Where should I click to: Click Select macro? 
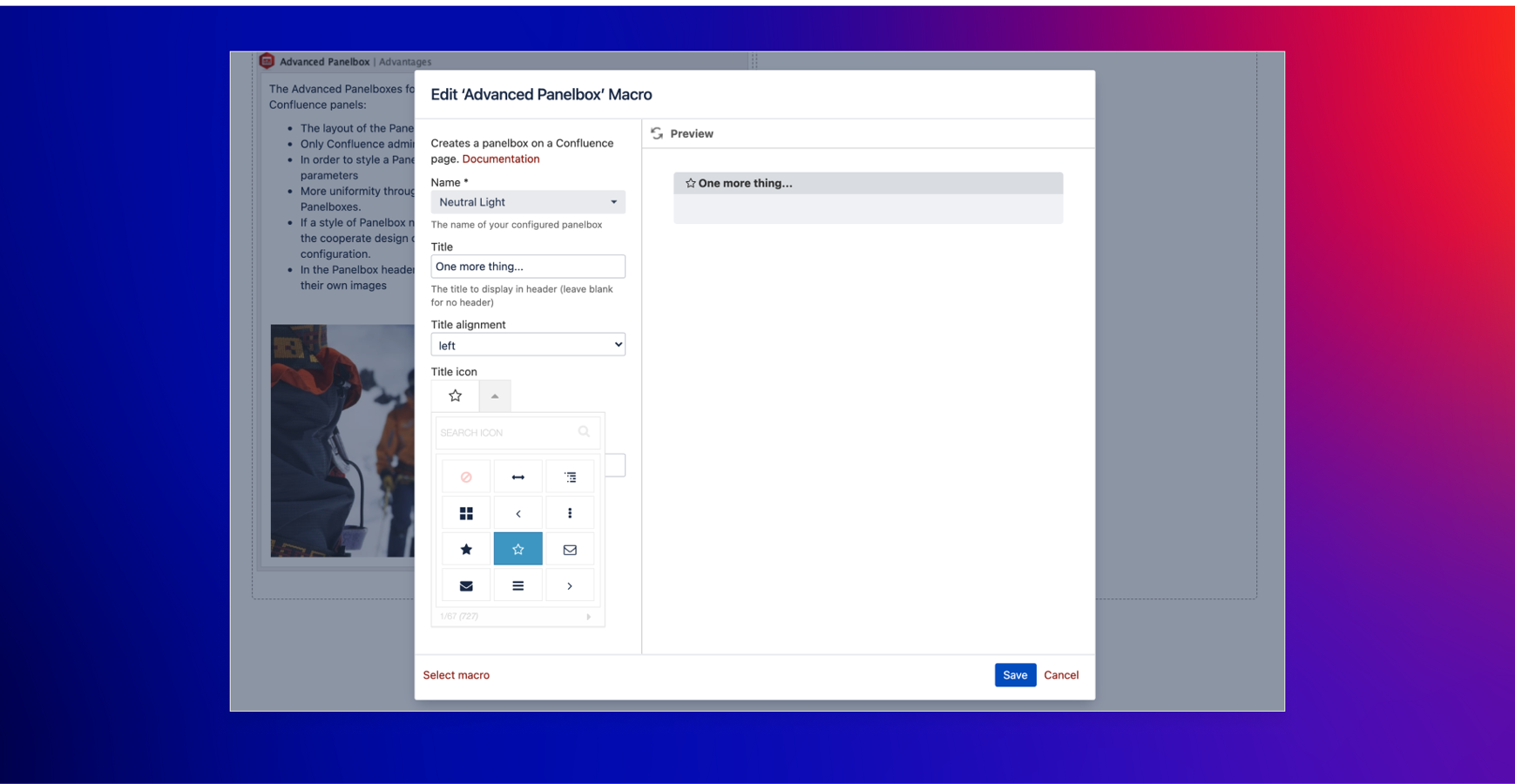tap(456, 674)
